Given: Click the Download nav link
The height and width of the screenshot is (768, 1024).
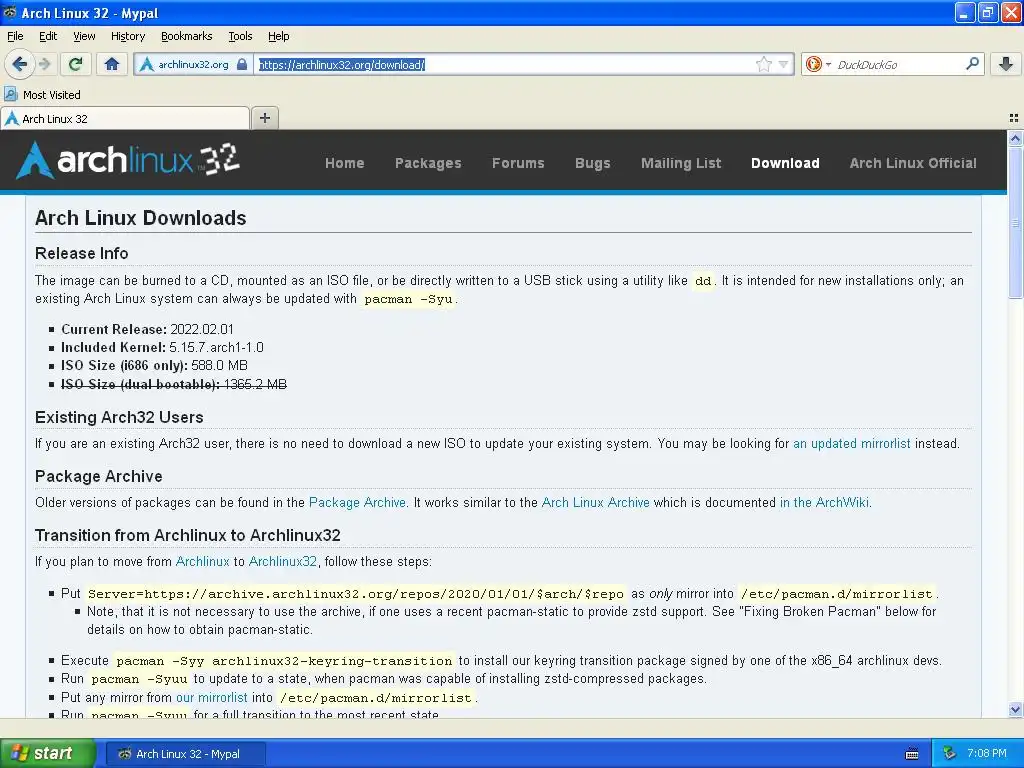Looking at the screenshot, I should [x=785, y=163].
